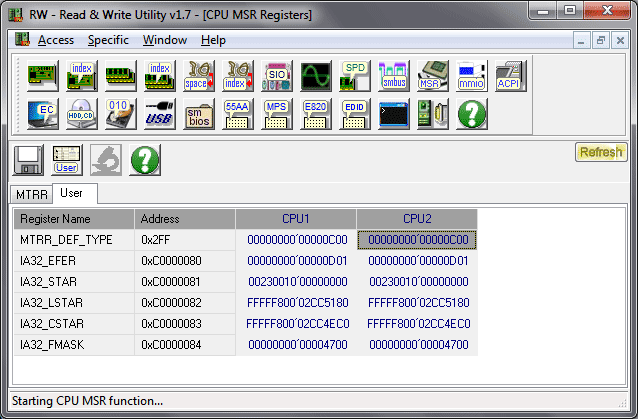Image resolution: width=638 pixels, height=419 pixels.
Task: Switch to the MTRR tab
Action: click(32, 194)
